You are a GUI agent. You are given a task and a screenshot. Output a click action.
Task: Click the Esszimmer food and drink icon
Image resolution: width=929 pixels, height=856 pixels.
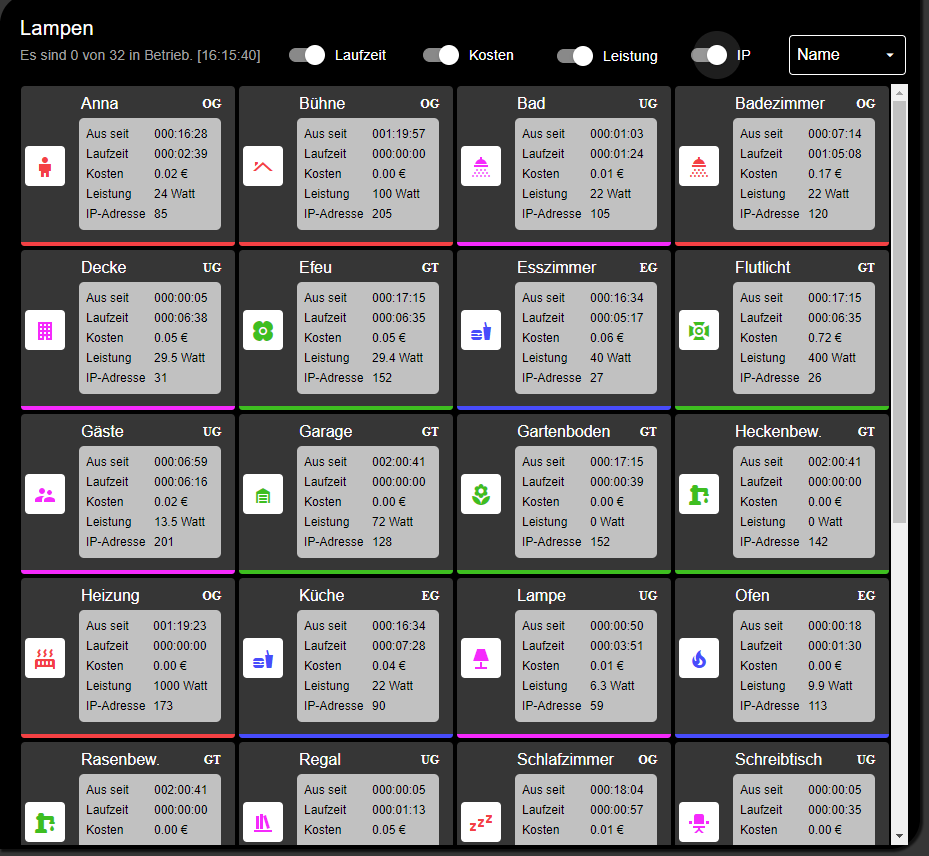pyautogui.click(x=481, y=330)
